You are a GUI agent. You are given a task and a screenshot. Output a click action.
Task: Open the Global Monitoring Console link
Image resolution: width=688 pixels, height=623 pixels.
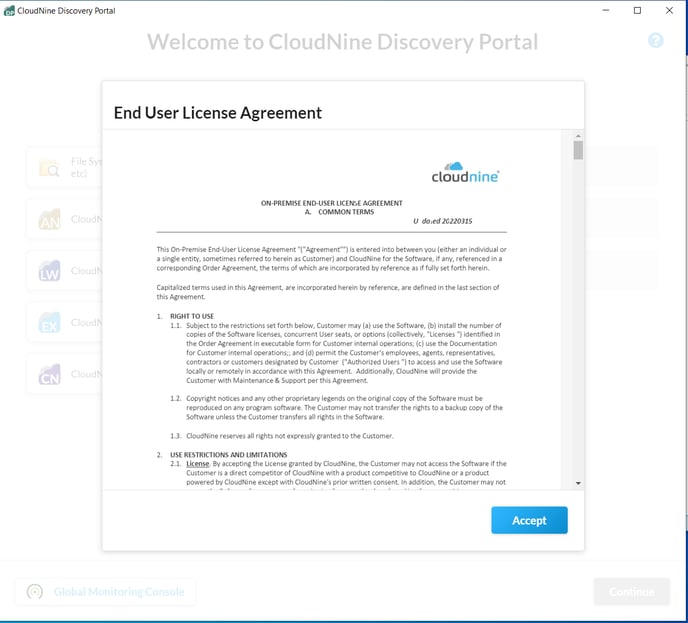pyautogui.click(x=119, y=592)
